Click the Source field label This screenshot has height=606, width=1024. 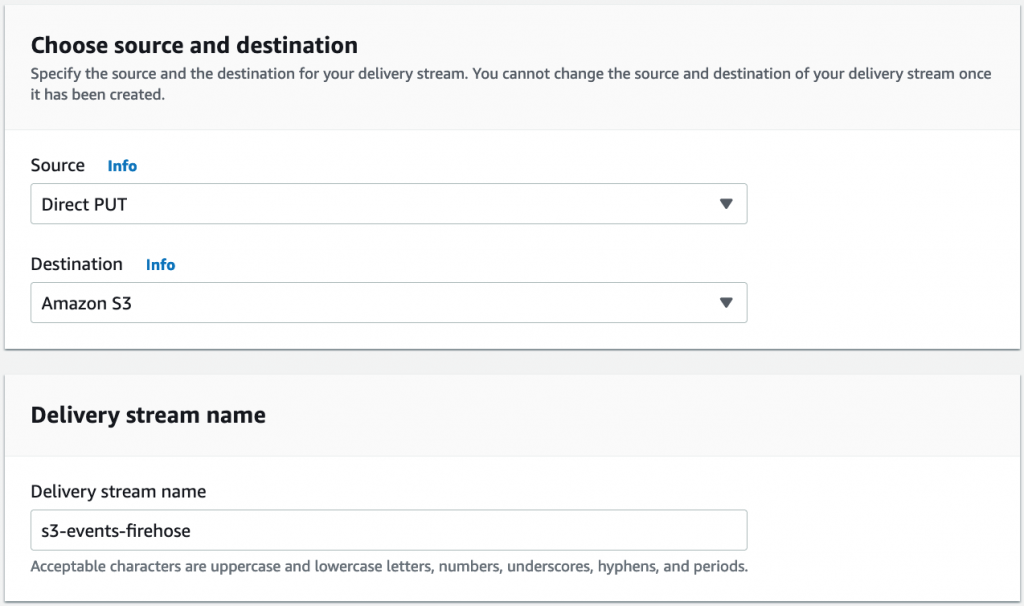click(57, 165)
